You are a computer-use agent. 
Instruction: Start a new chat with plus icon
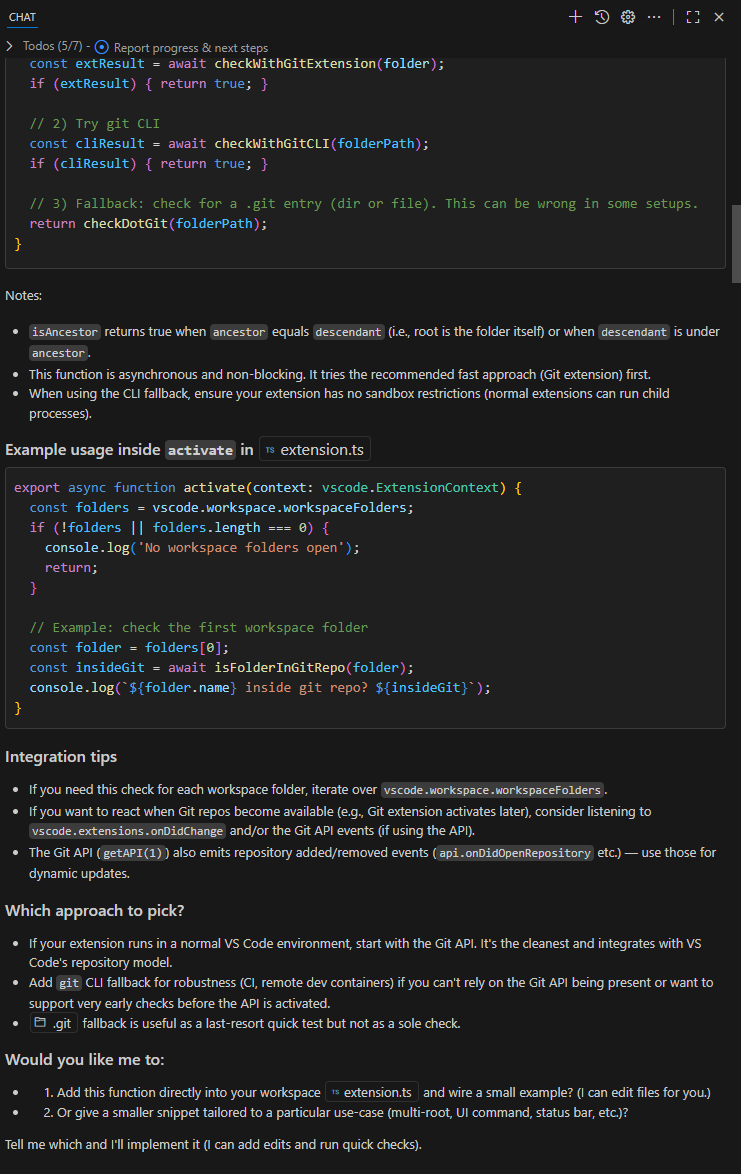coord(575,17)
